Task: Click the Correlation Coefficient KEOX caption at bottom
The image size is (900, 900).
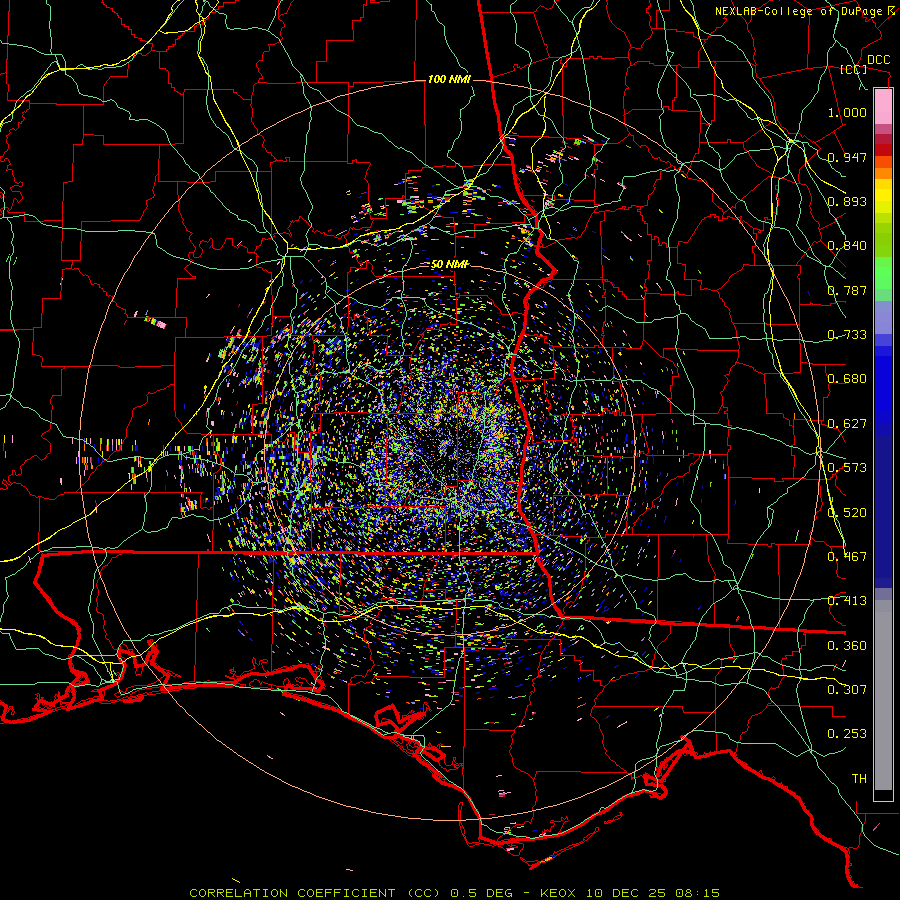Action: (x=454, y=893)
